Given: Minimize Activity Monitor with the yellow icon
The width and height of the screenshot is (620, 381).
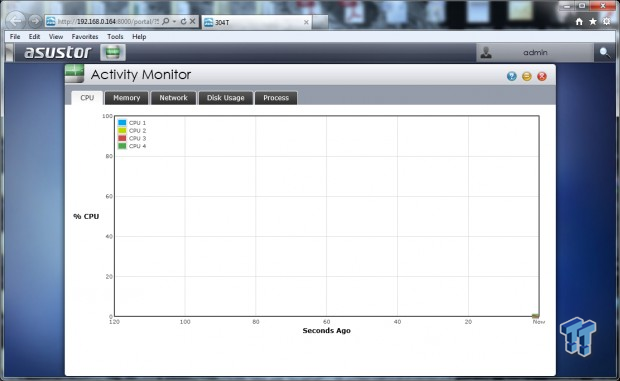Looking at the screenshot, I should pyautogui.click(x=527, y=76).
